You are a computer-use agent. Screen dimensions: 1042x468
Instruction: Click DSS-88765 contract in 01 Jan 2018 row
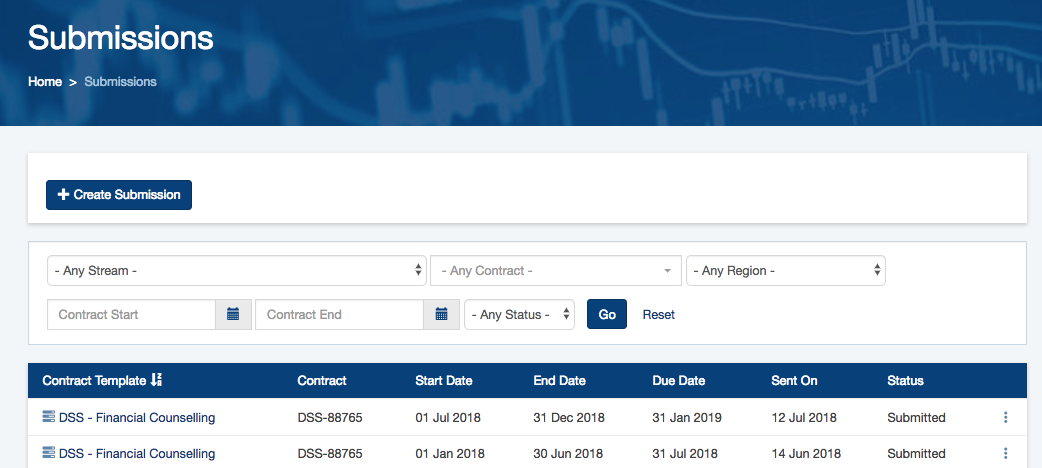coord(330,453)
